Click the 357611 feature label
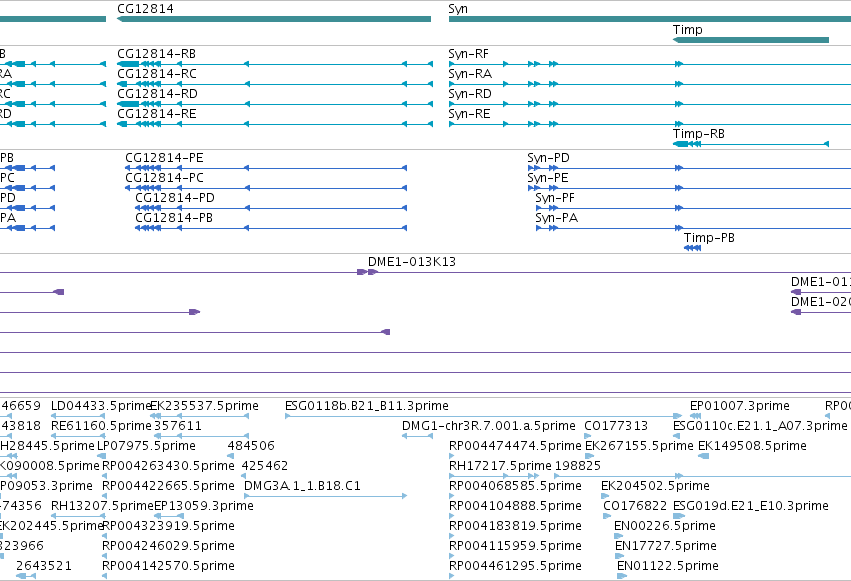851x581 pixels. pos(178,426)
